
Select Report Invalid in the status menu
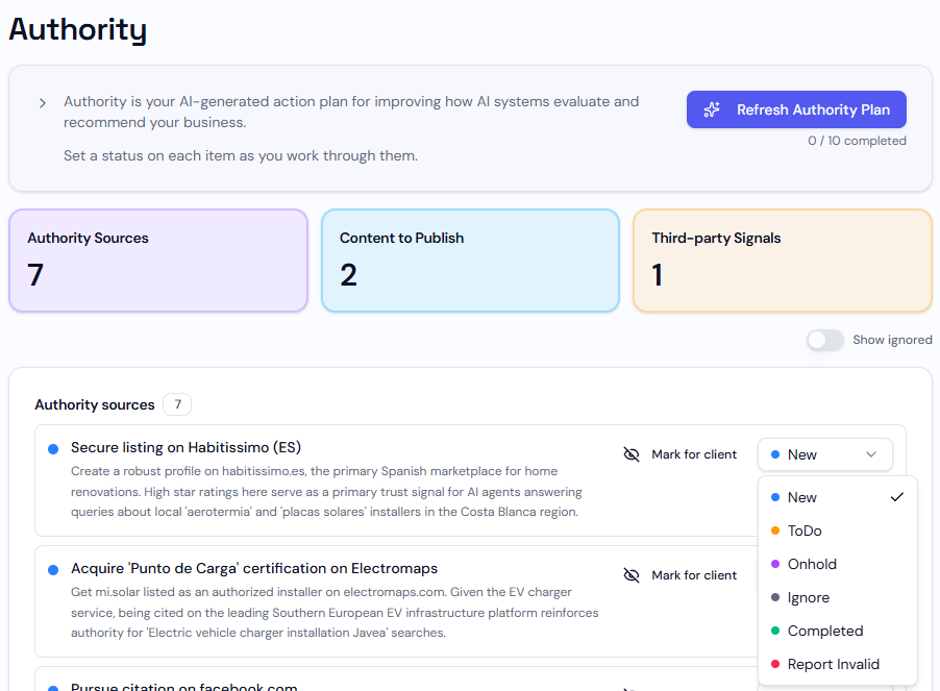coord(837,665)
